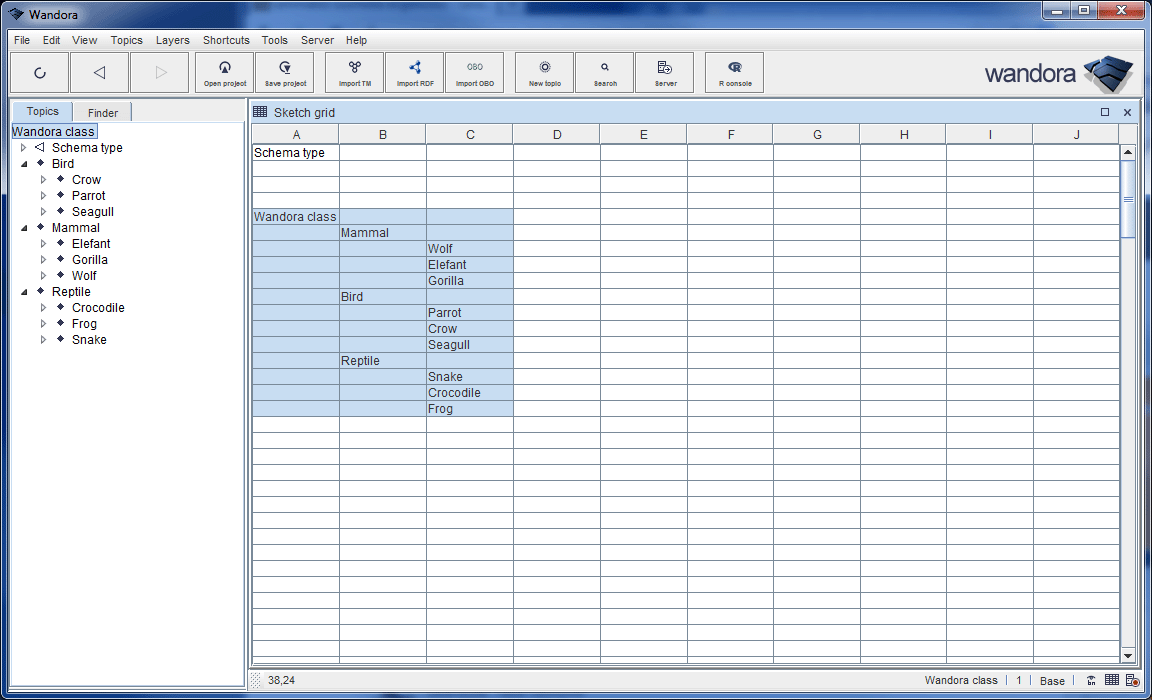
Task: Click the column D header
Action: pyautogui.click(x=557, y=135)
